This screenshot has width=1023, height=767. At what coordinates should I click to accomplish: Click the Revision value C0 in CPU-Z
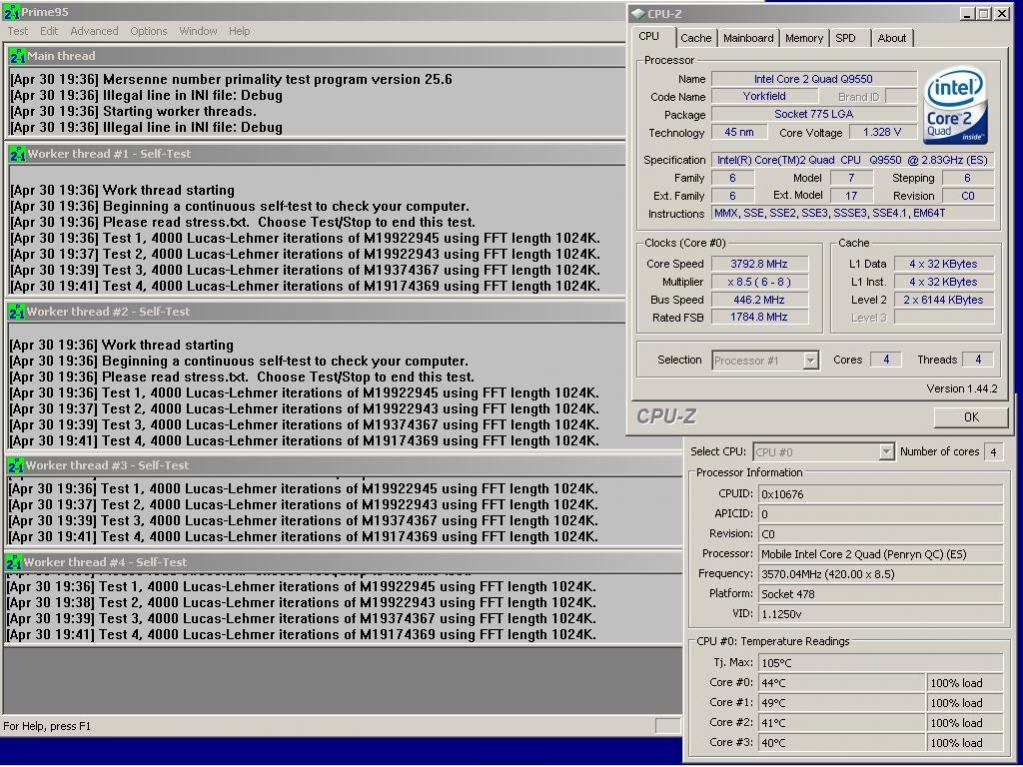(x=968, y=196)
